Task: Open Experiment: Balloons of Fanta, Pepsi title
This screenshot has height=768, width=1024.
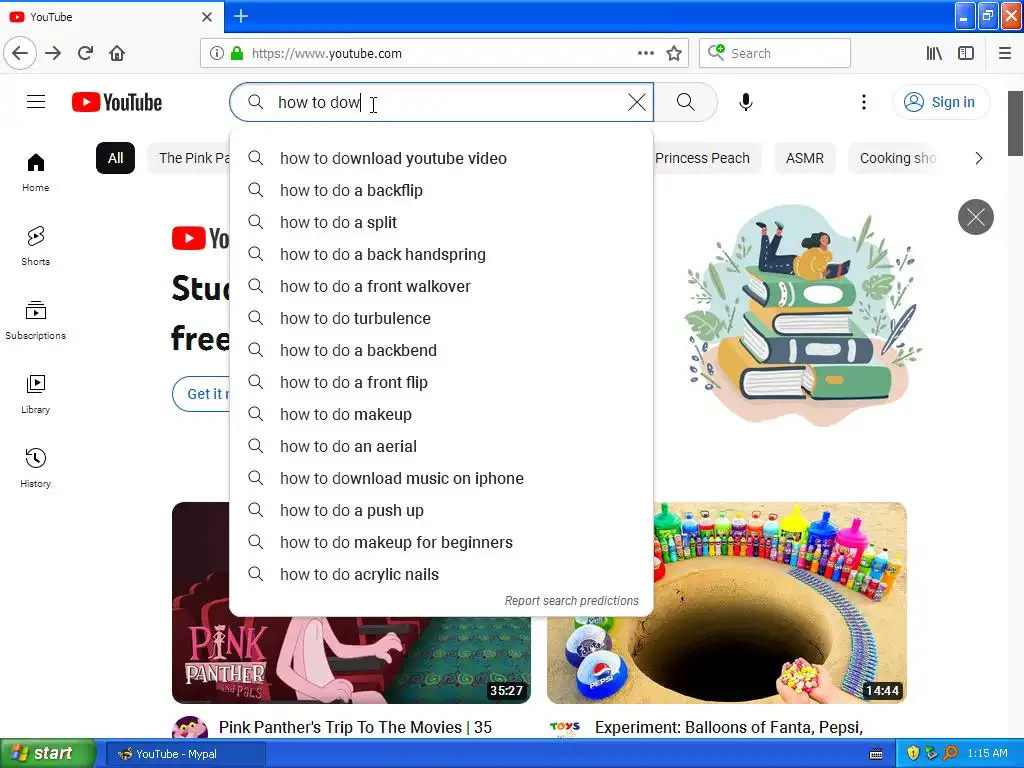Action: (729, 727)
